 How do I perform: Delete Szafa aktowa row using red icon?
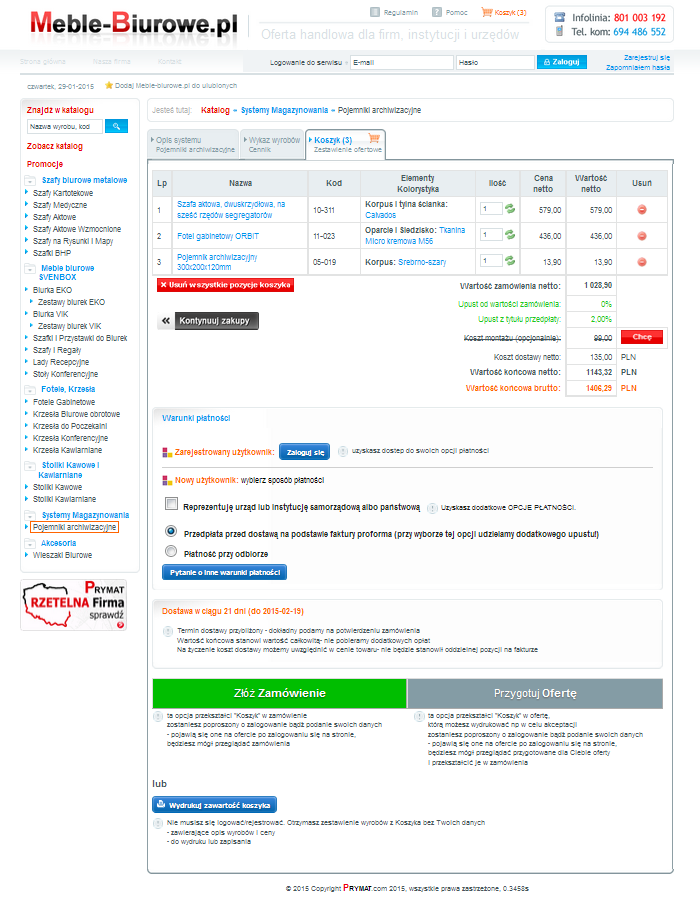[x=641, y=210]
